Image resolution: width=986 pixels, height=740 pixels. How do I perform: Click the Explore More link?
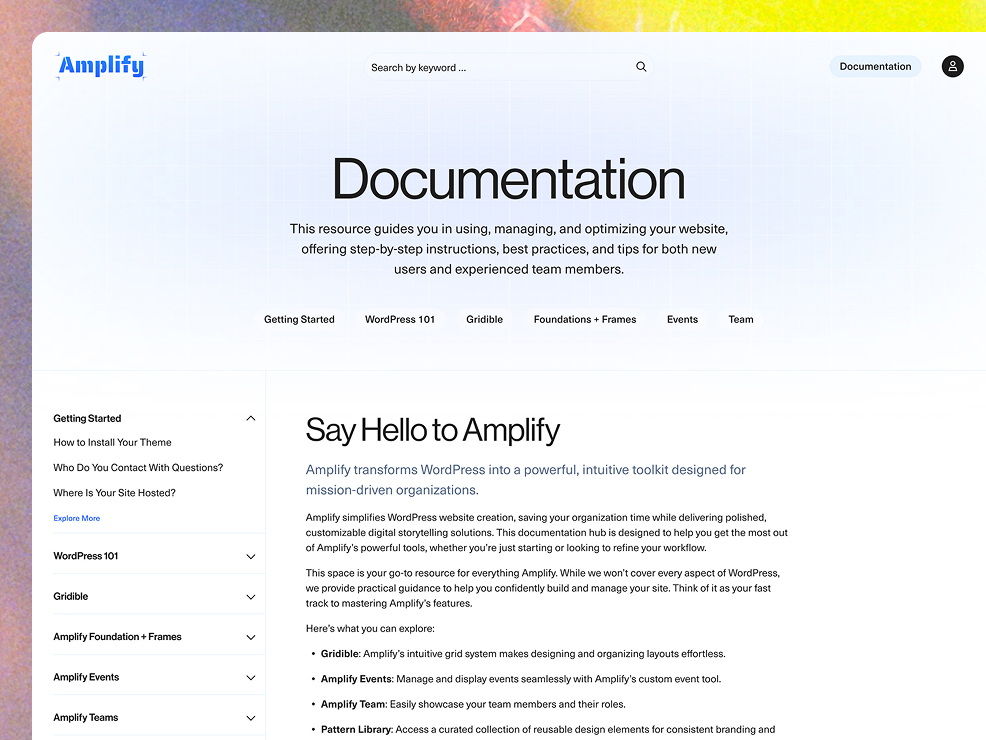tap(77, 519)
